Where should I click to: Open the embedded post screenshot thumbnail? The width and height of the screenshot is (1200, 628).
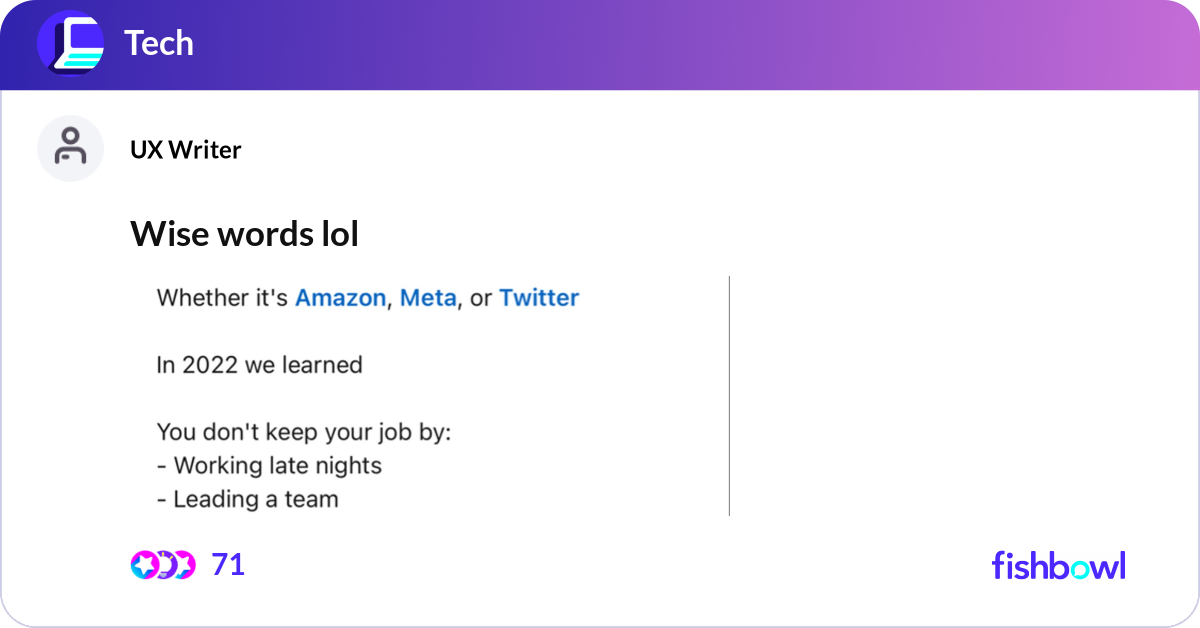(x=430, y=396)
